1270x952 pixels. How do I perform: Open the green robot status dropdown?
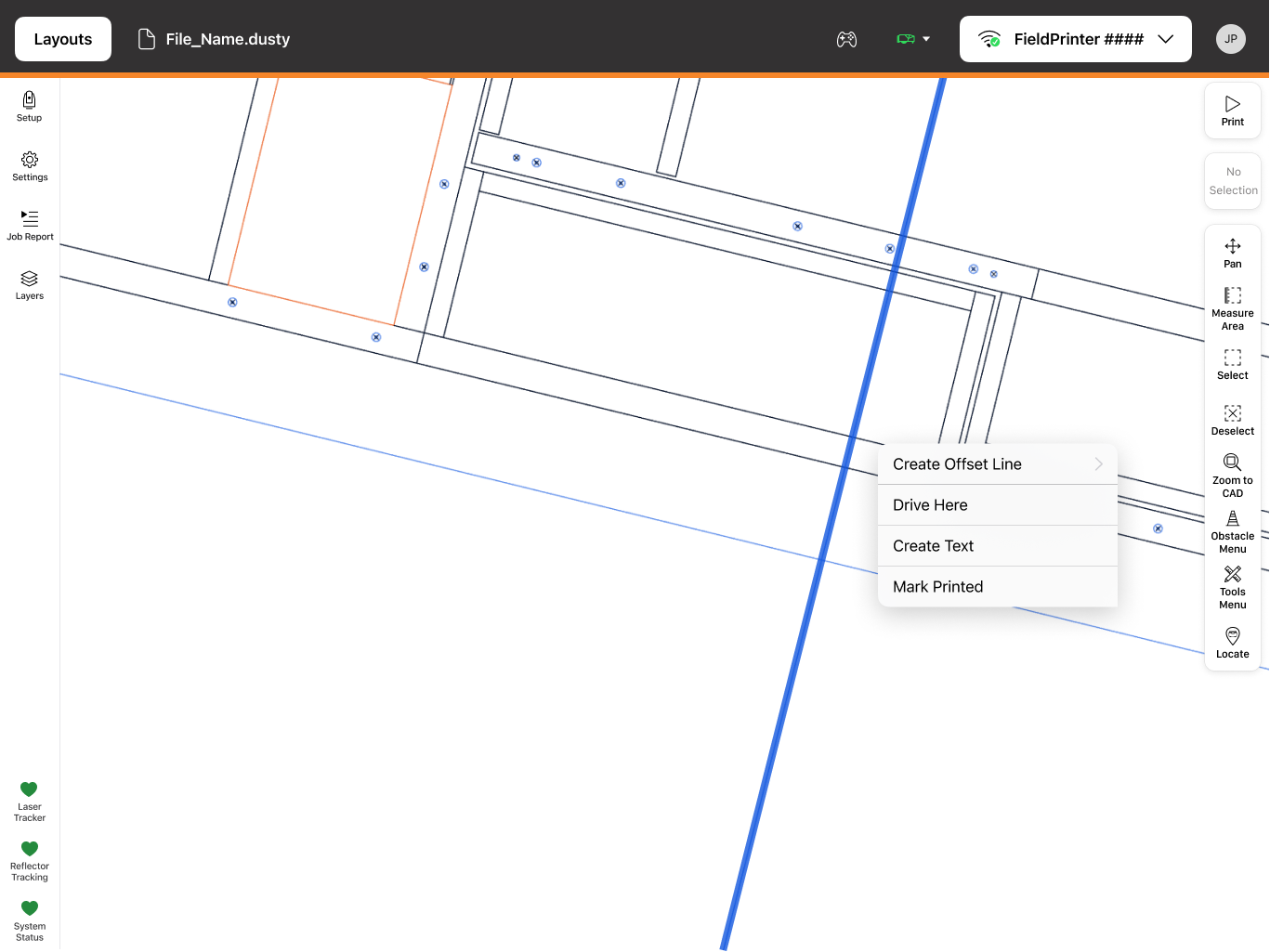tap(913, 39)
